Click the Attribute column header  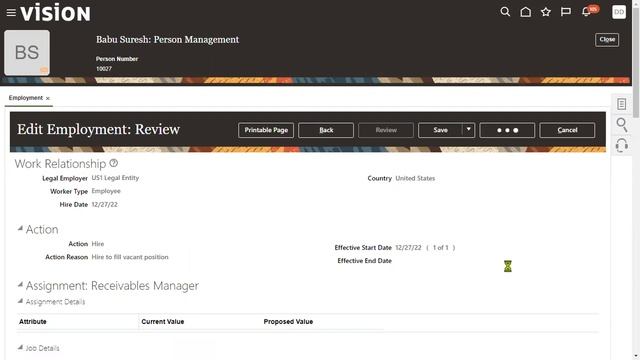point(33,322)
